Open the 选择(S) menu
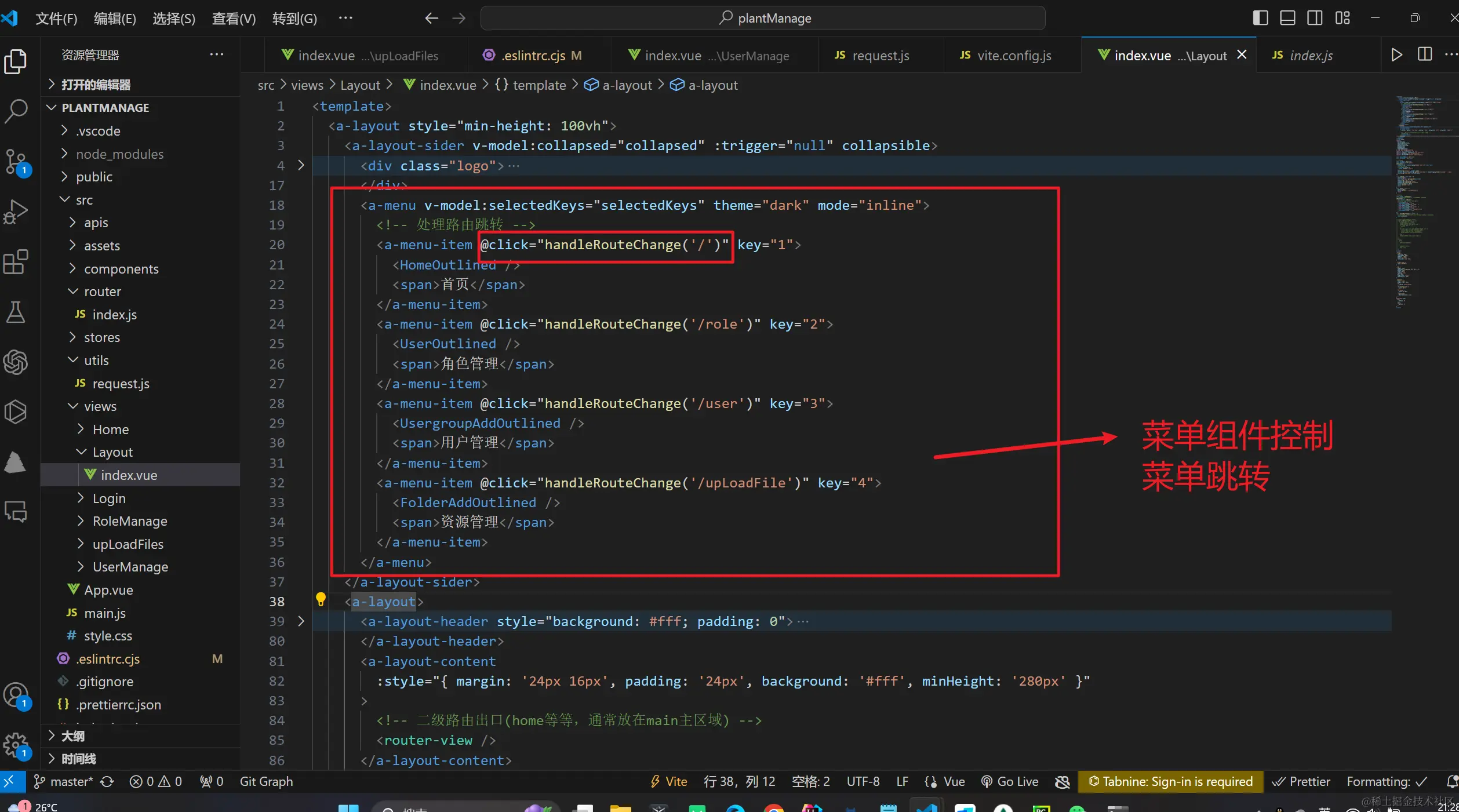Viewport: 1459px width, 812px height. [173, 19]
